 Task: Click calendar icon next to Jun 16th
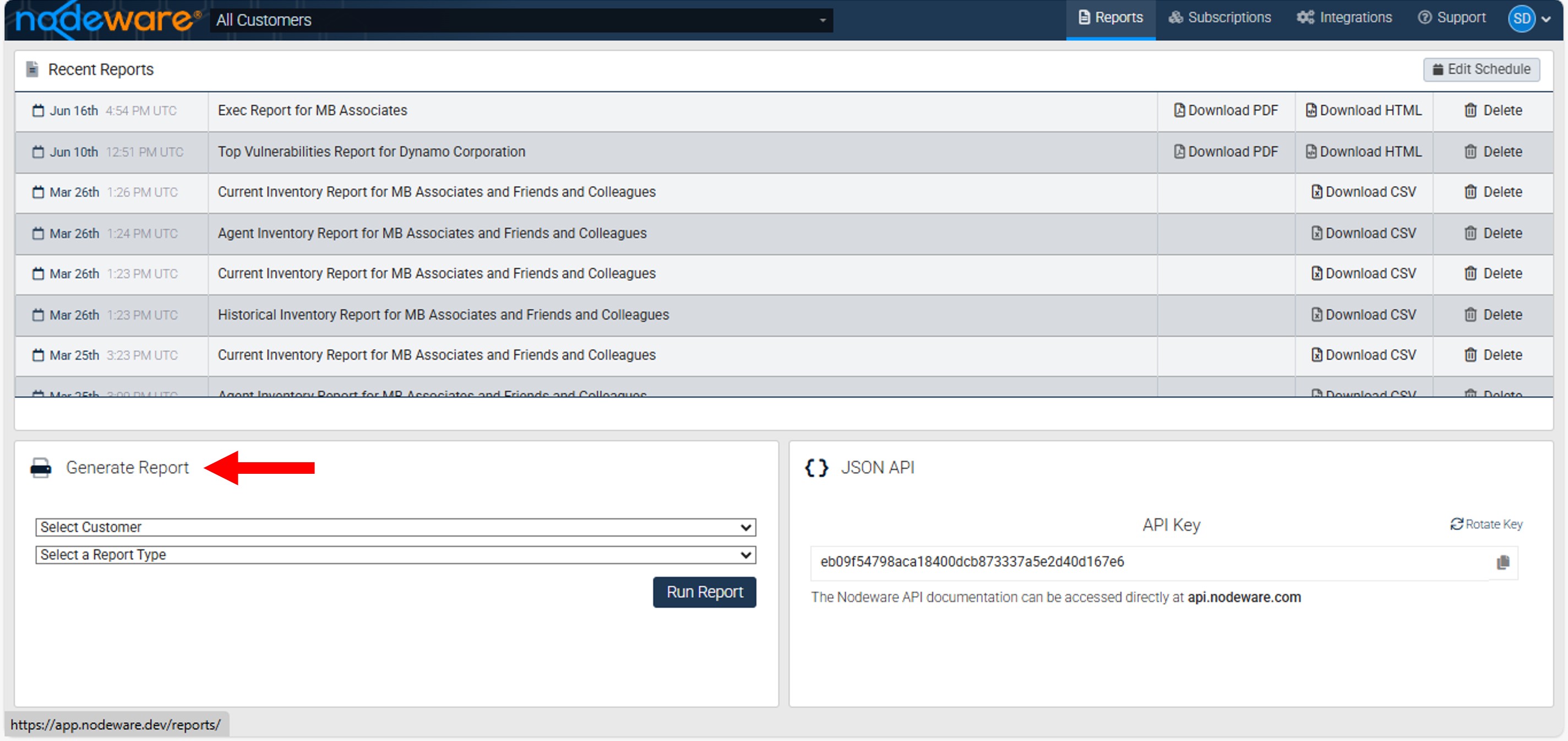point(39,110)
